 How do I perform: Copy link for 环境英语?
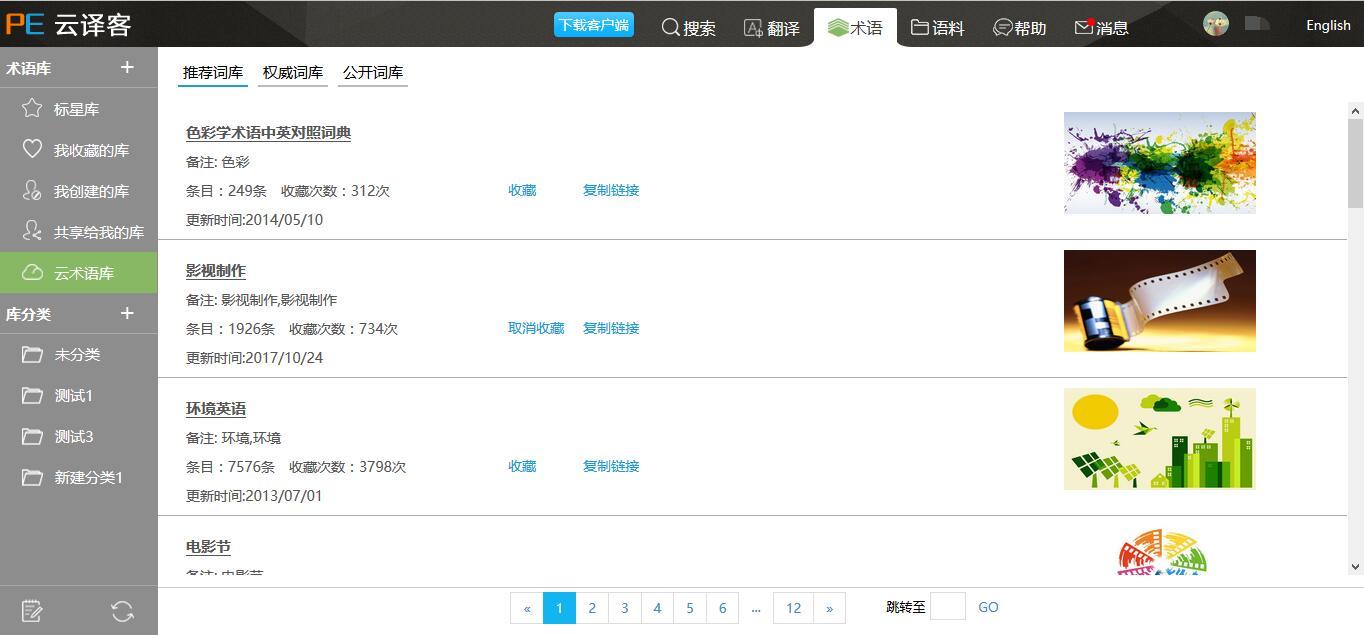pyautogui.click(x=611, y=466)
